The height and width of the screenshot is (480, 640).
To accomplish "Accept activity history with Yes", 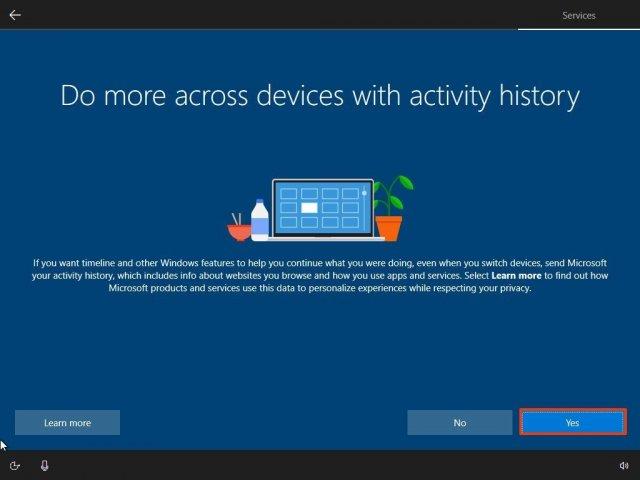I will point(573,422).
